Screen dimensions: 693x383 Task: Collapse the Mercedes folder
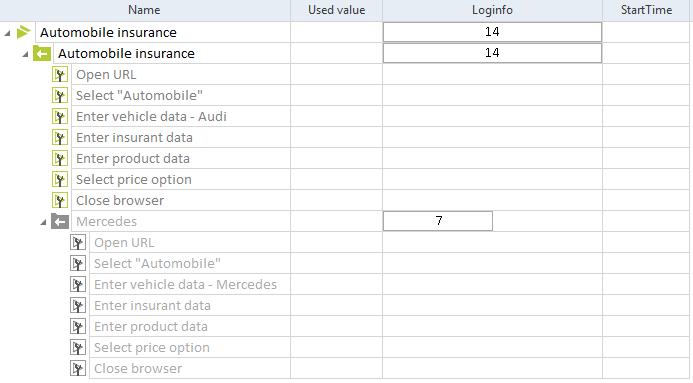43,222
